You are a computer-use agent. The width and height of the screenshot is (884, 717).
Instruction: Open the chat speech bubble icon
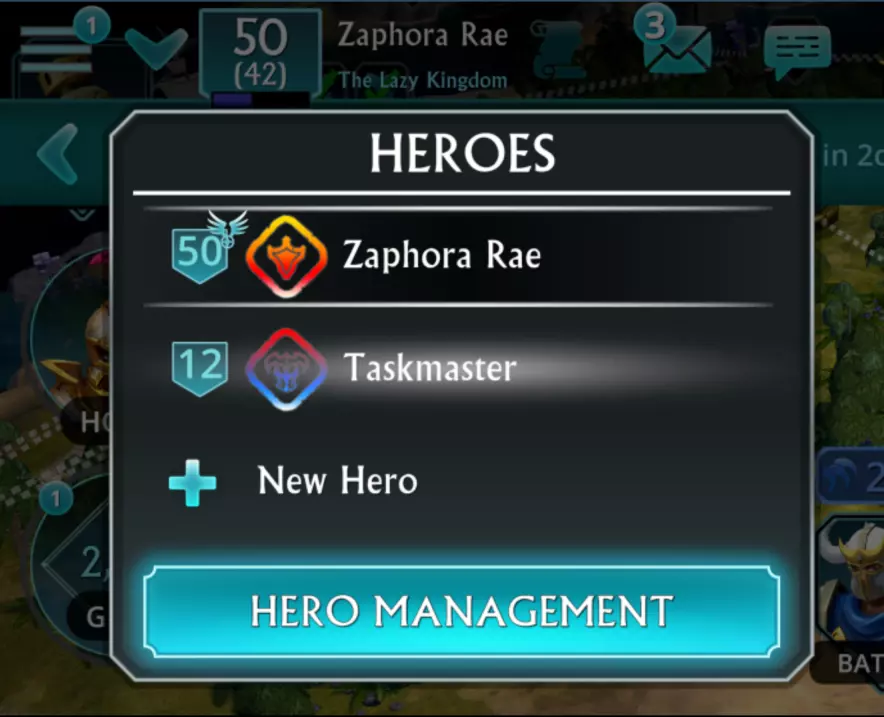(x=797, y=50)
